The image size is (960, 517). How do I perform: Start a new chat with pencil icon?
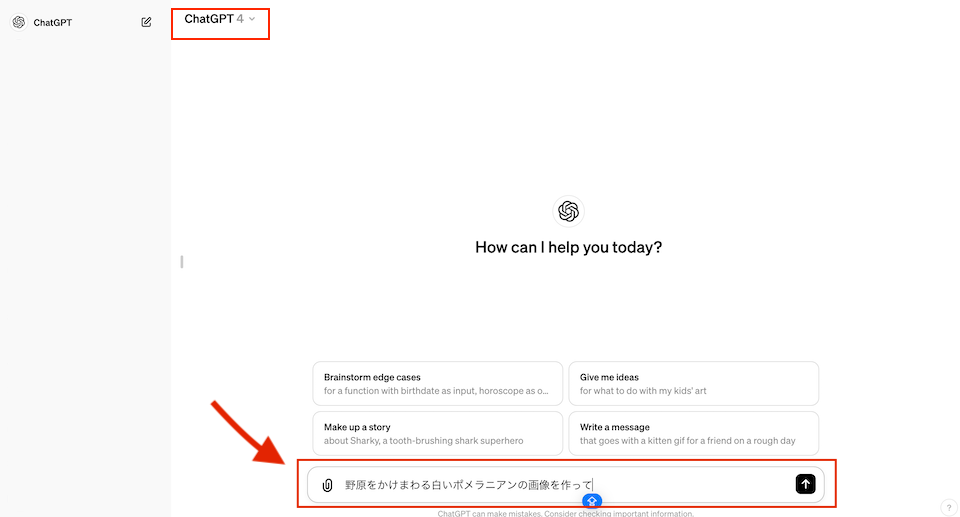click(x=146, y=22)
